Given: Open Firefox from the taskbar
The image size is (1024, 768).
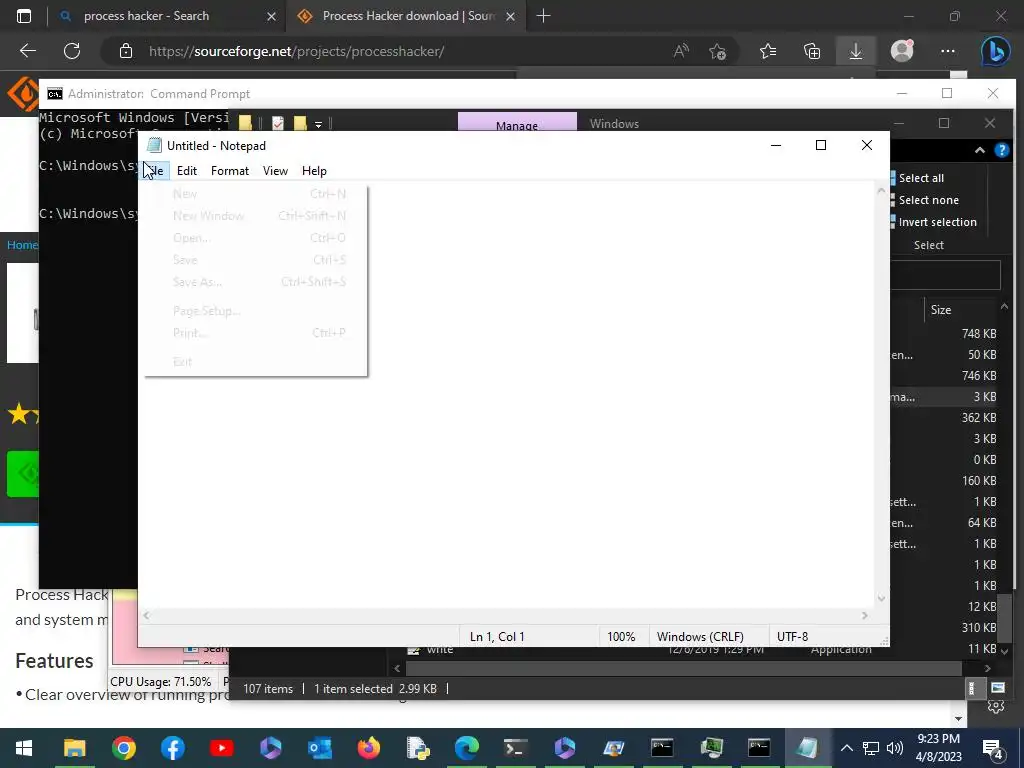Looking at the screenshot, I should click(x=368, y=748).
